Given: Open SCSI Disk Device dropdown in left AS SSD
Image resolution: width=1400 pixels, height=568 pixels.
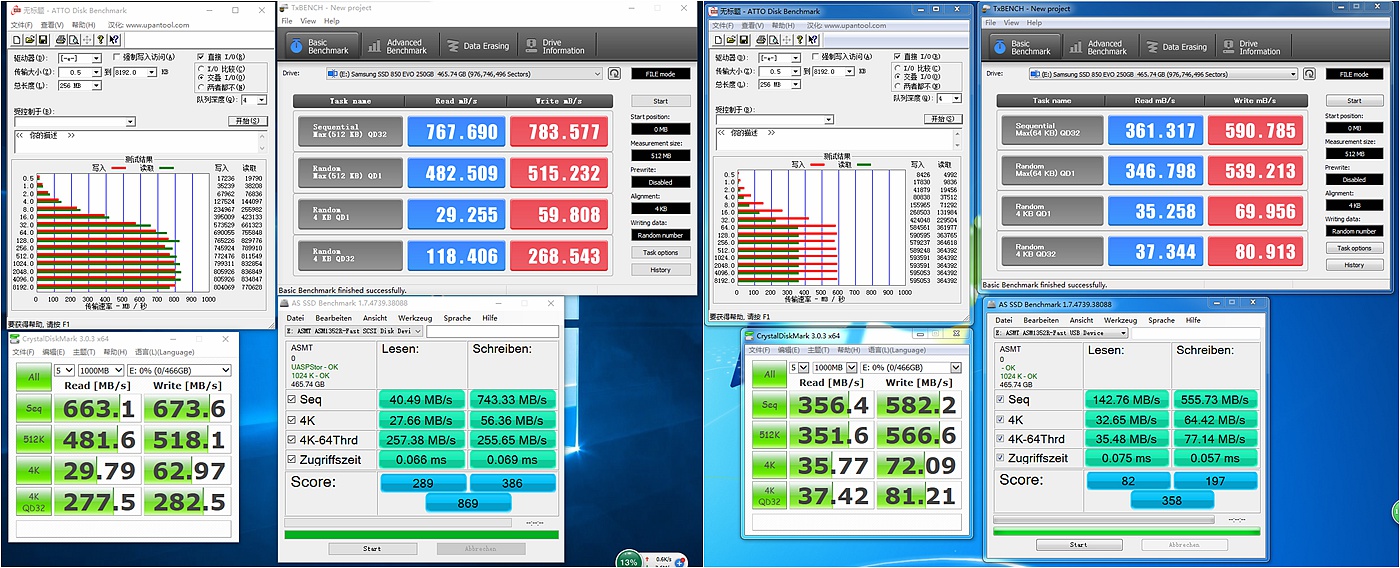Looking at the screenshot, I should (x=354, y=331).
